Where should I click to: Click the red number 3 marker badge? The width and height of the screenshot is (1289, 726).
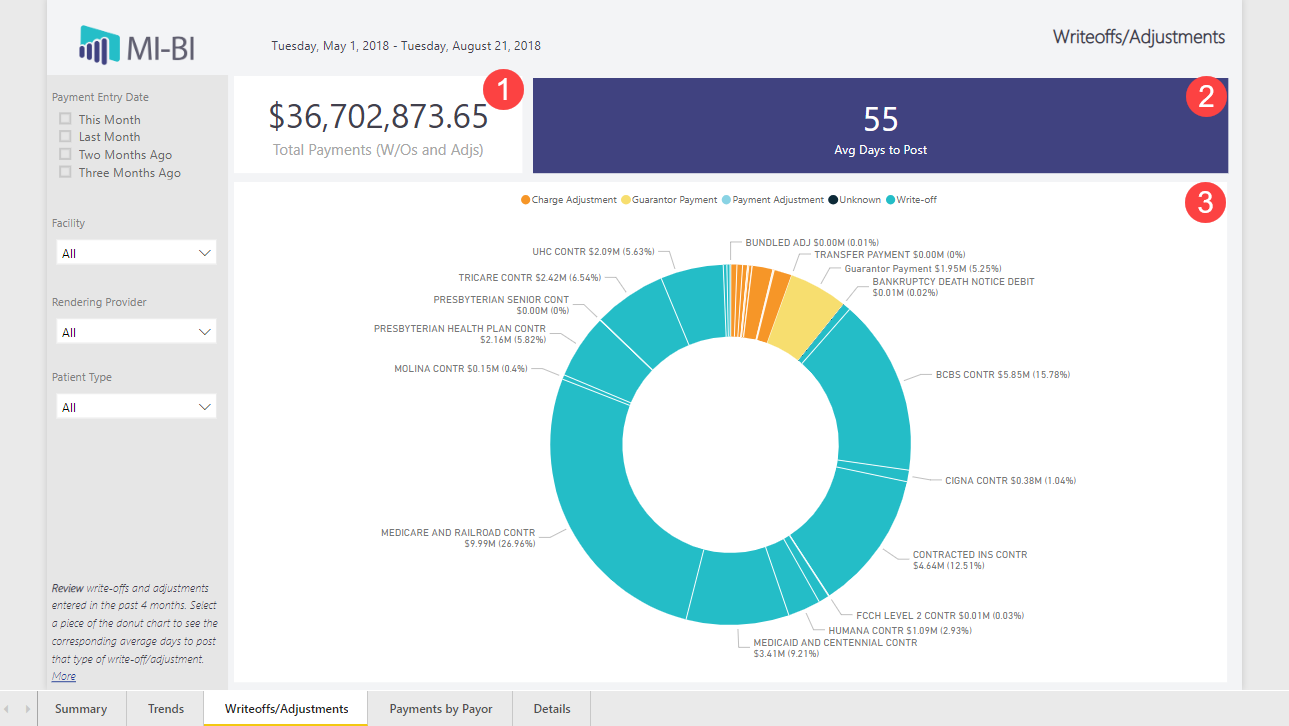1205,203
